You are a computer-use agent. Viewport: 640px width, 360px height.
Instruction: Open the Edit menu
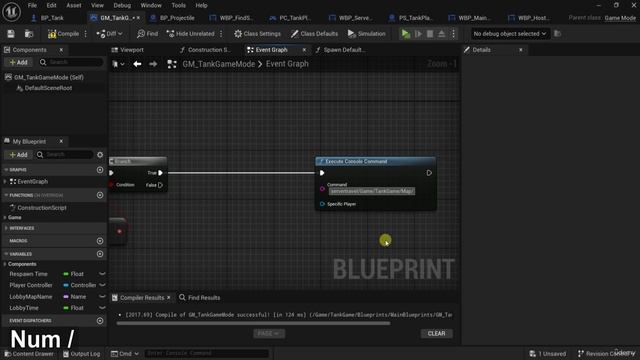[x=51, y=5]
